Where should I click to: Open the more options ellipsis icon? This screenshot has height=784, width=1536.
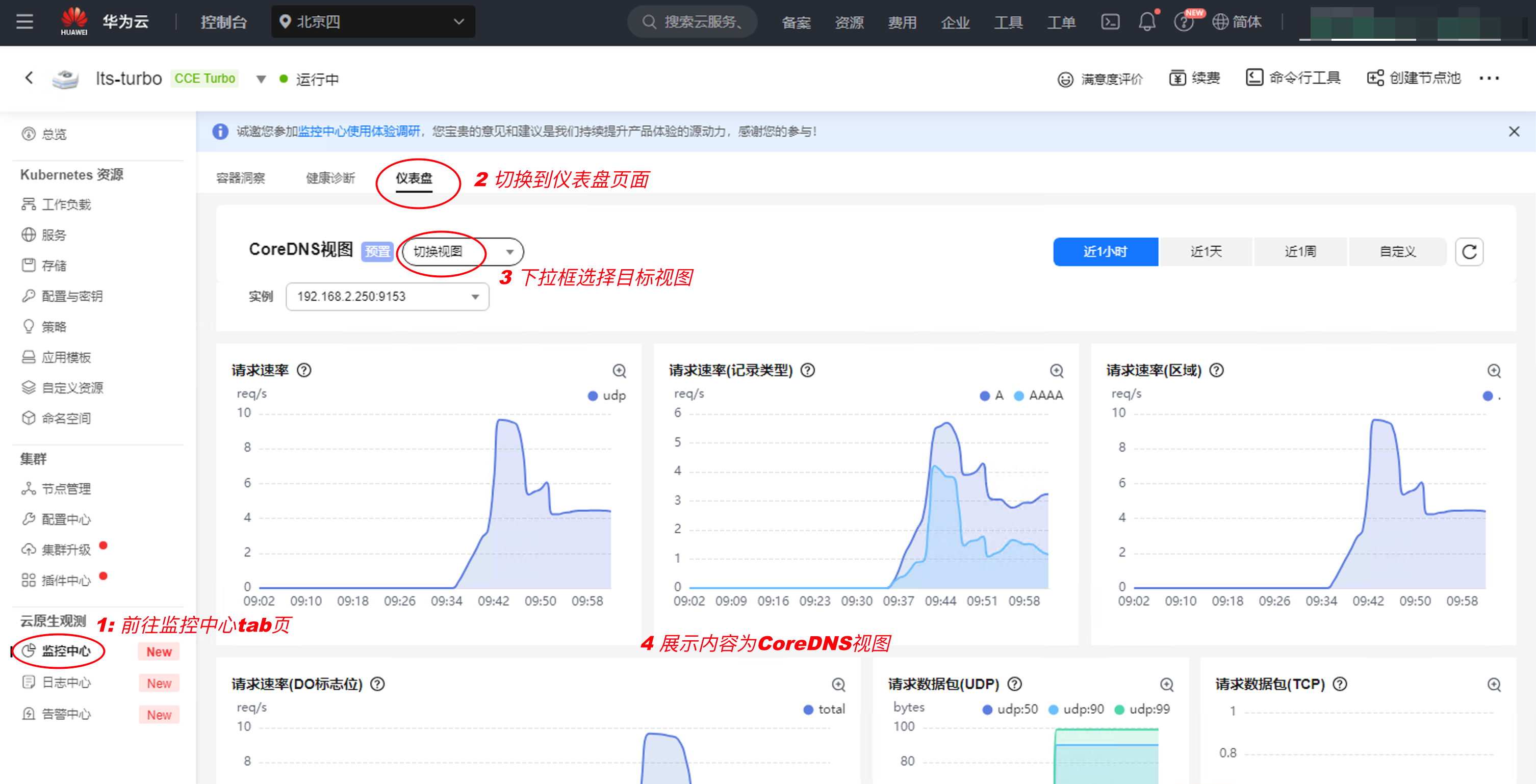(1489, 78)
